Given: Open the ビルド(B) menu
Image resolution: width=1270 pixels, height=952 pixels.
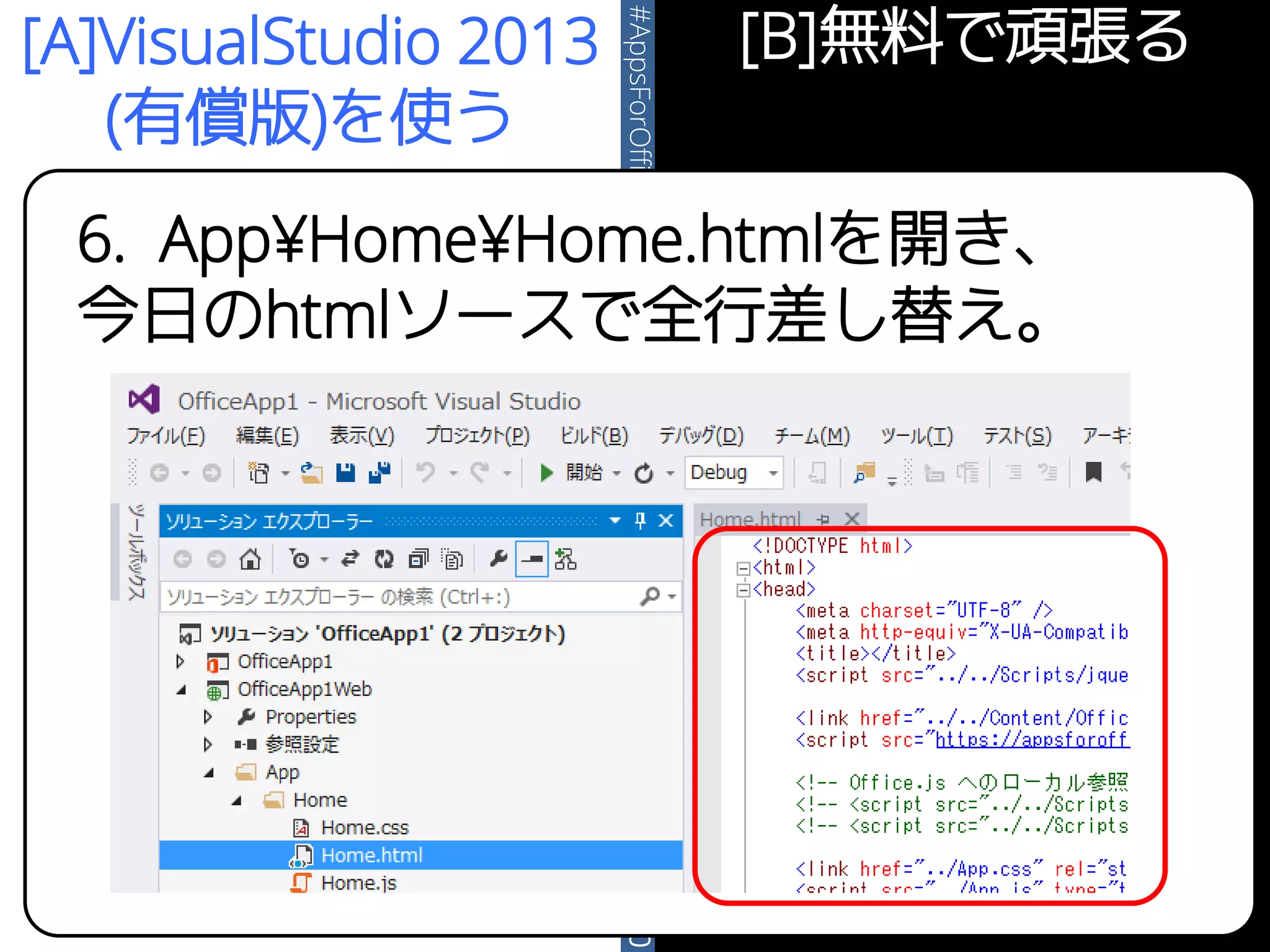Looking at the screenshot, I should (594, 436).
